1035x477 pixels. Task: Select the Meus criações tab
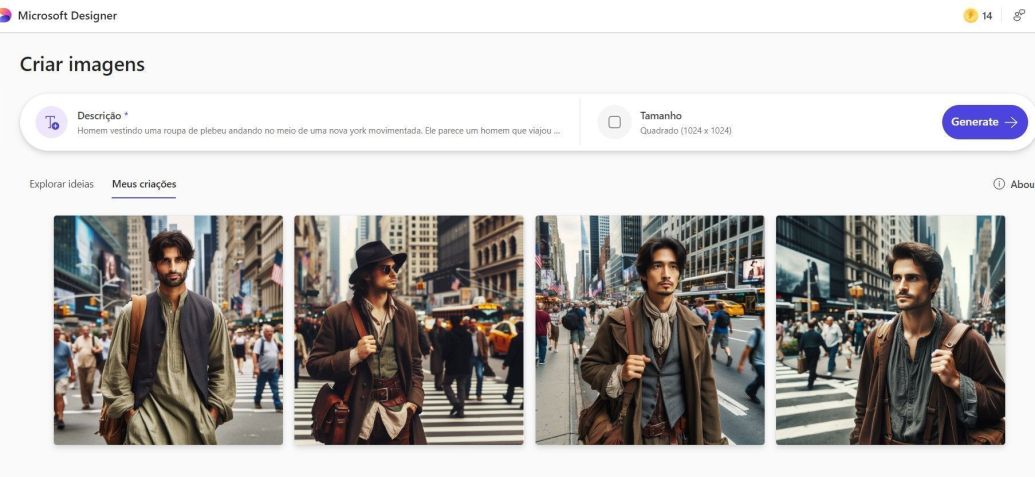point(144,184)
